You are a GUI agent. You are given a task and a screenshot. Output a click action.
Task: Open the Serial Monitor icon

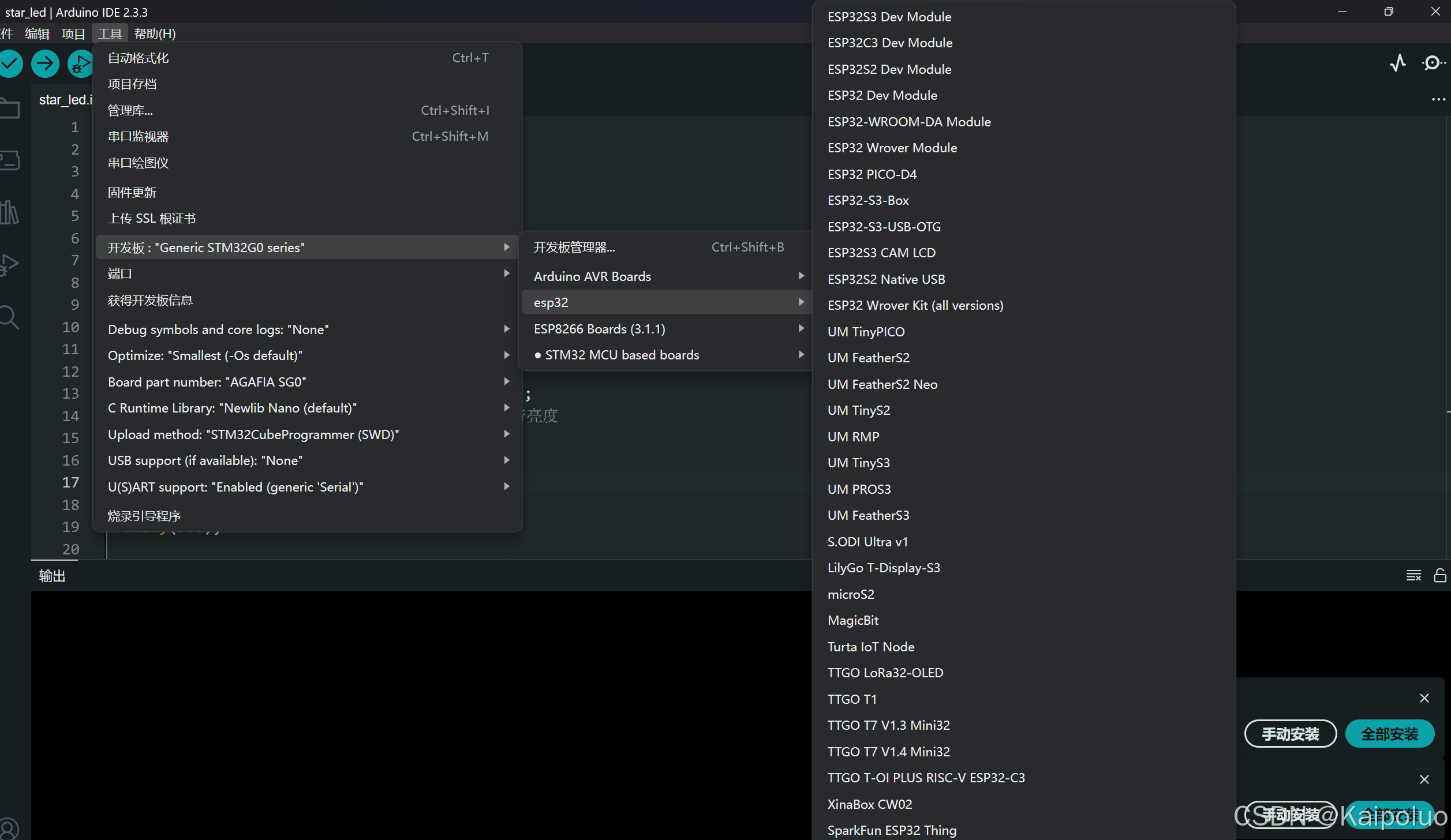click(1433, 63)
